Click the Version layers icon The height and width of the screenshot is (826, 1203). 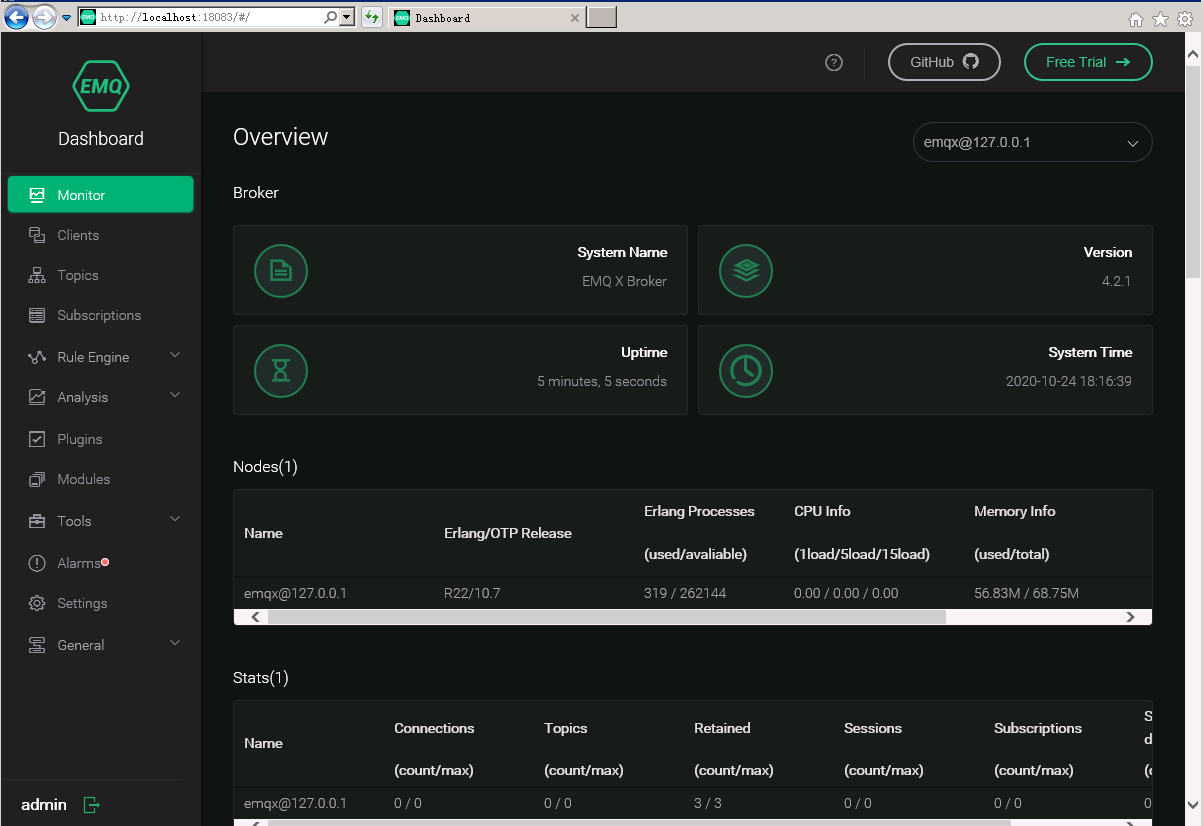tap(745, 271)
